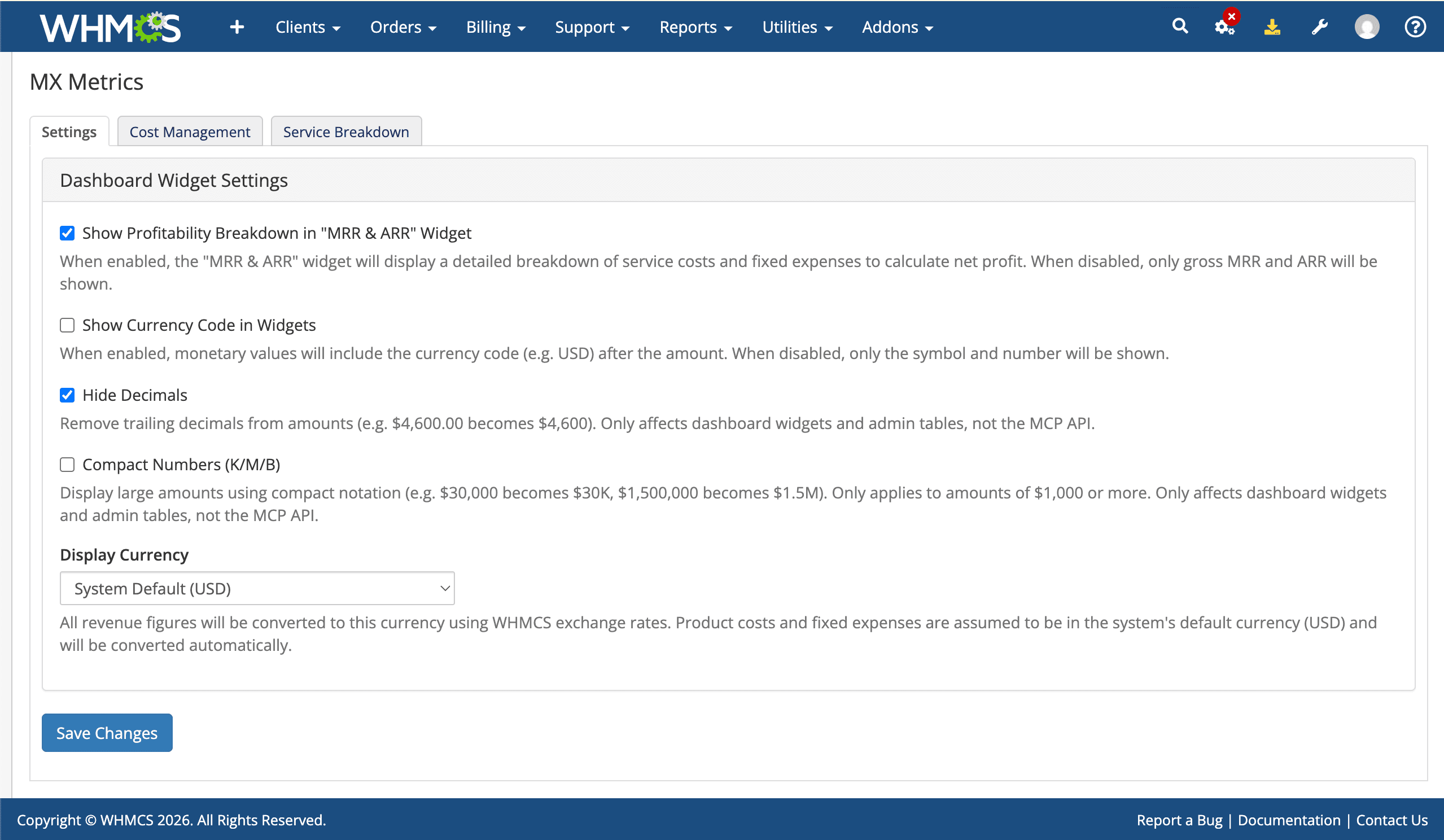Click the yellow download update icon
Image resolution: width=1444 pixels, height=840 pixels.
[1271, 27]
